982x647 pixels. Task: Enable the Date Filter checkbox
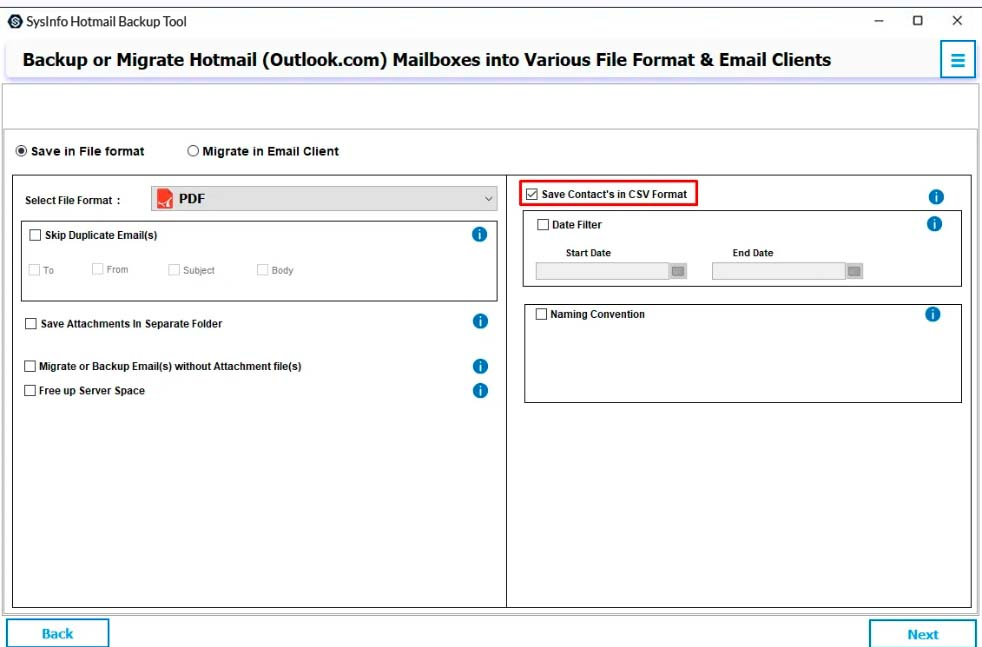(x=543, y=224)
